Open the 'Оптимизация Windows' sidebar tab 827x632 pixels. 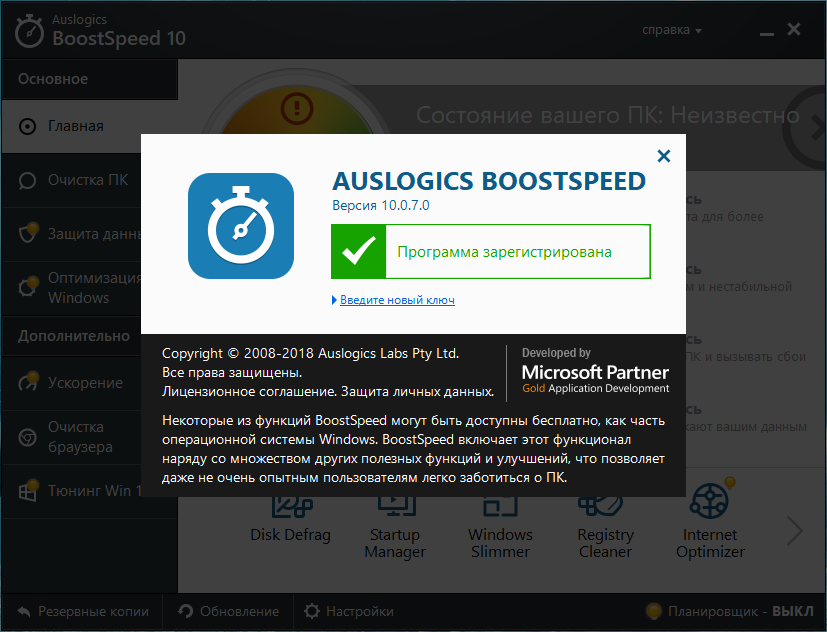(x=72, y=288)
